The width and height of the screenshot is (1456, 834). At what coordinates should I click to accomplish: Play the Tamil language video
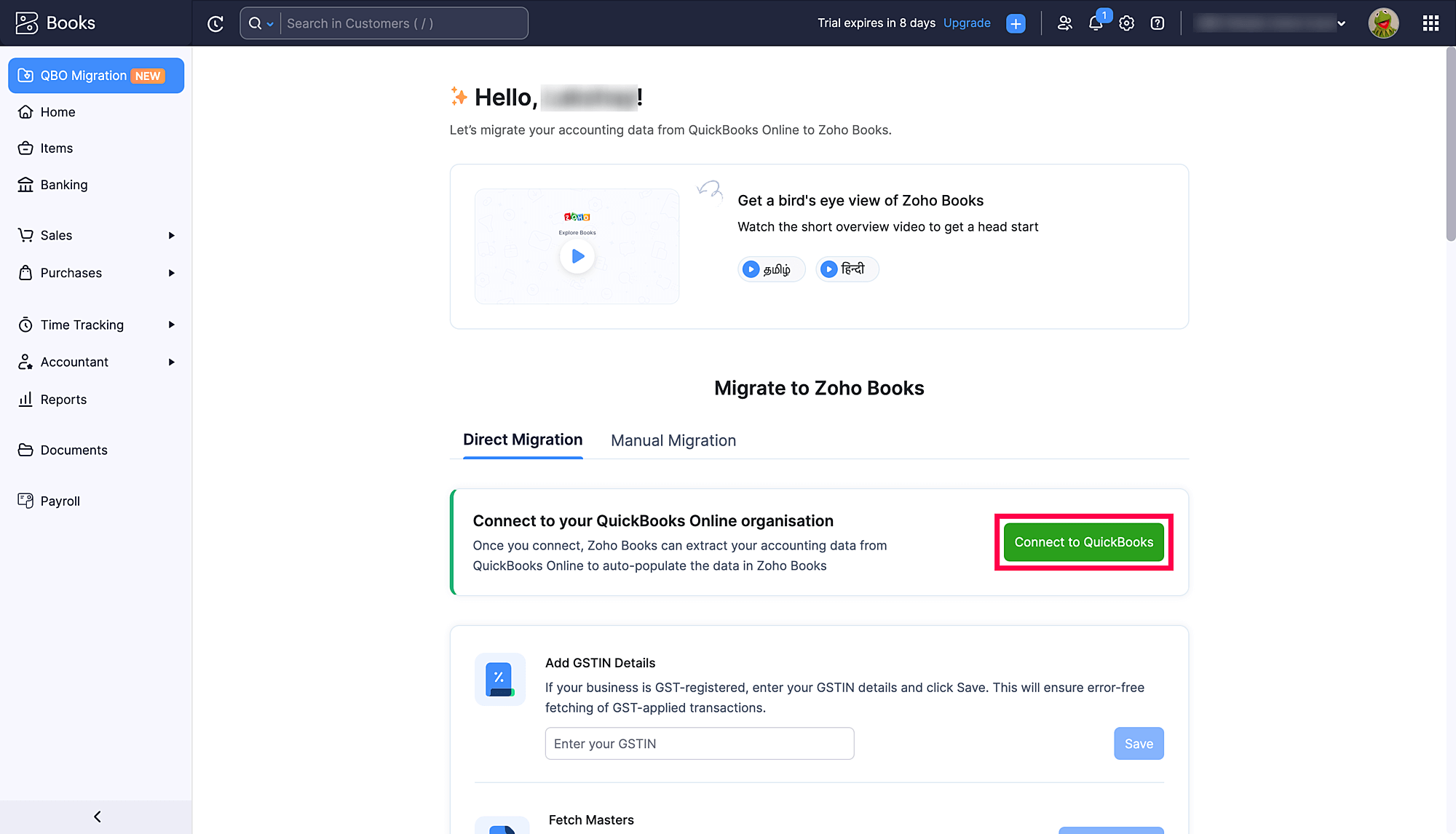[x=770, y=269]
